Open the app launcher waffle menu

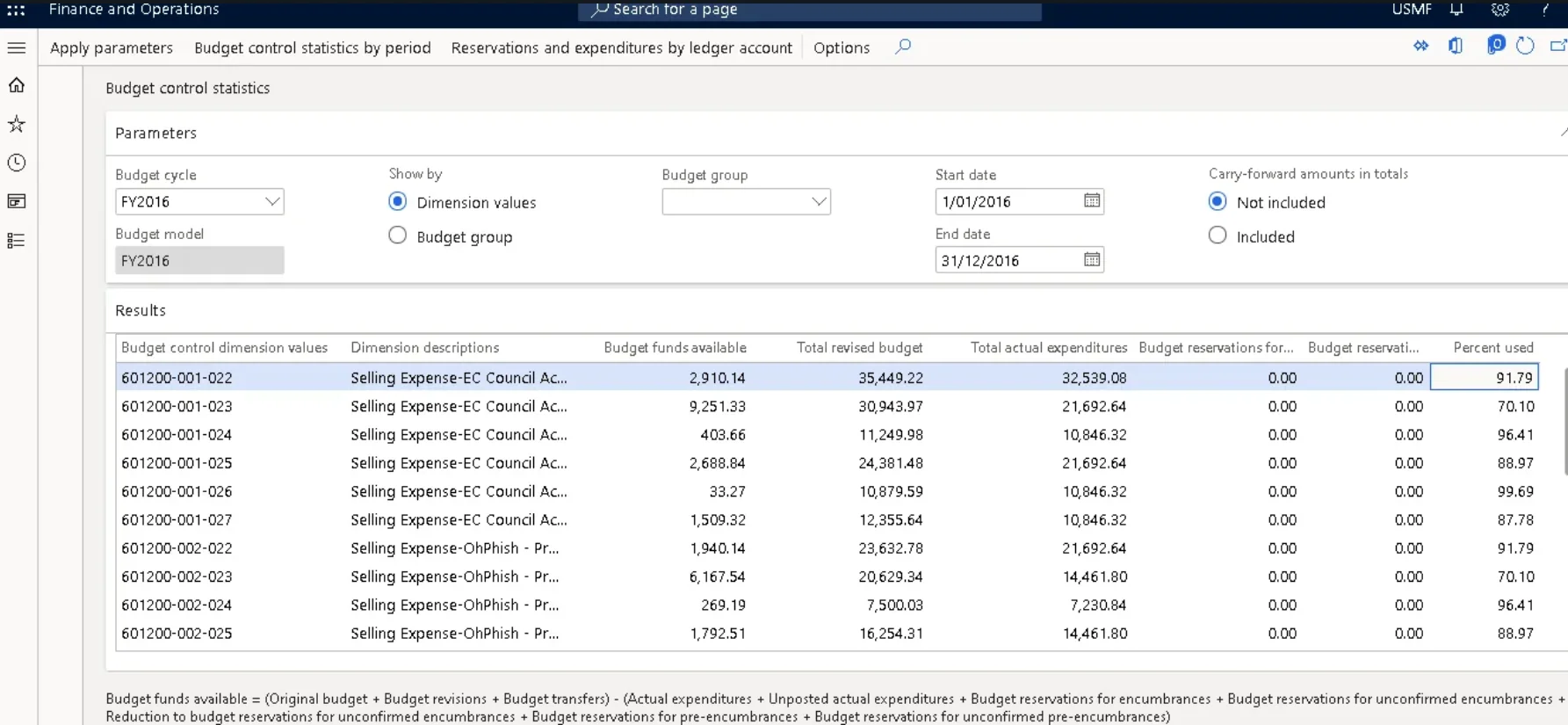point(16,10)
